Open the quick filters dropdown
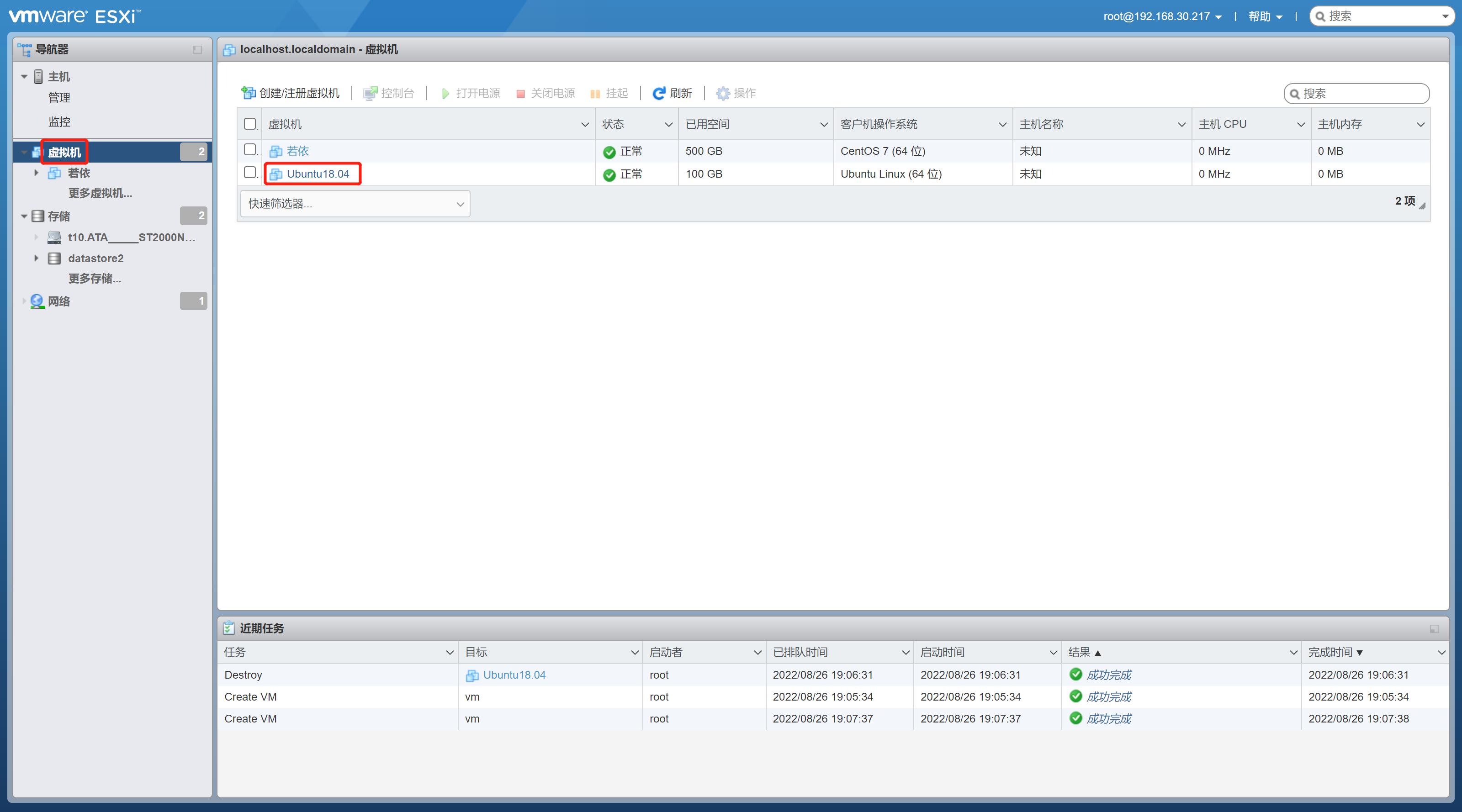 pos(355,204)
